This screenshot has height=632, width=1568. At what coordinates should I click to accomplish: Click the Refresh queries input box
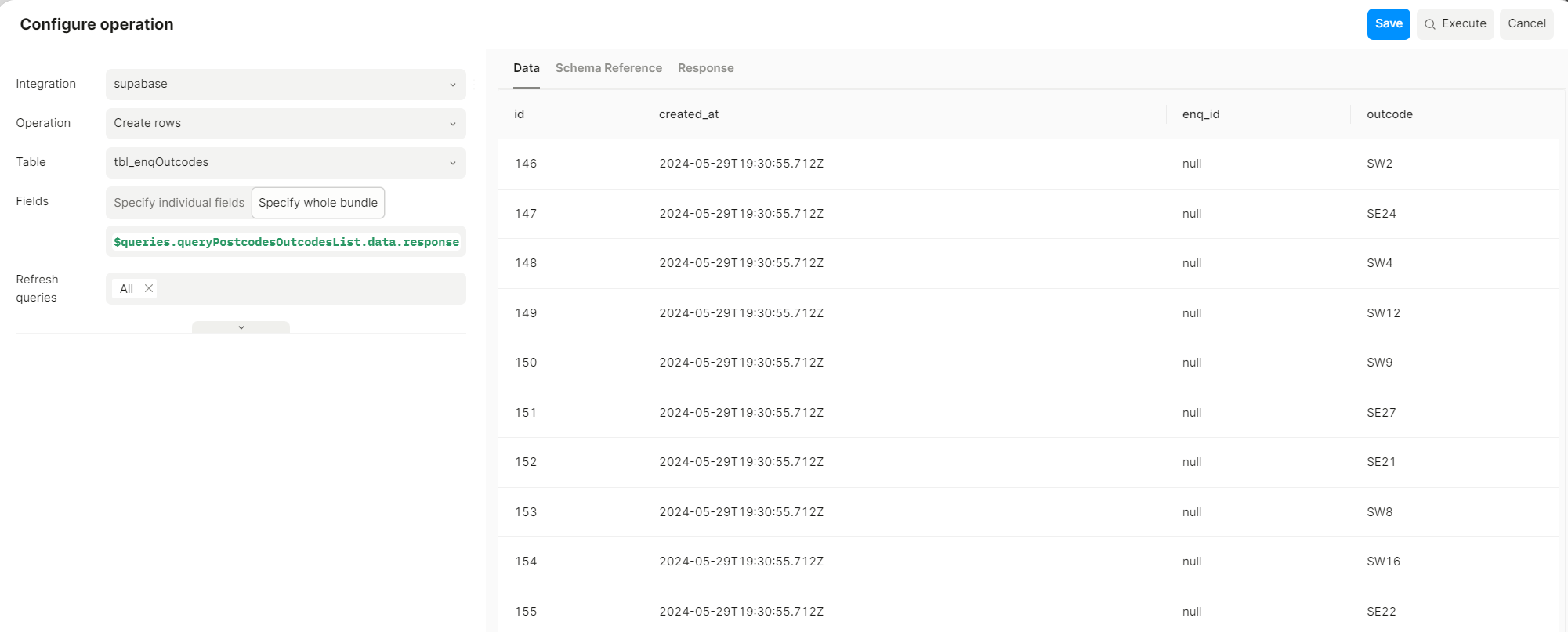pos(286,288)
